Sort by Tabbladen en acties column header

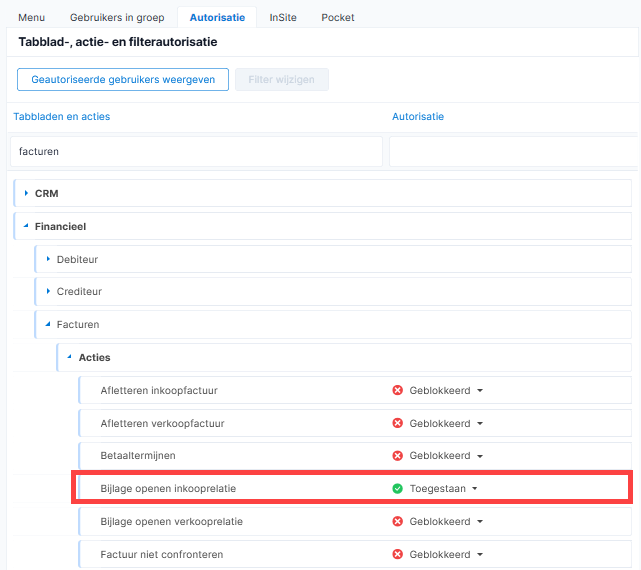[x=62, y=117]
